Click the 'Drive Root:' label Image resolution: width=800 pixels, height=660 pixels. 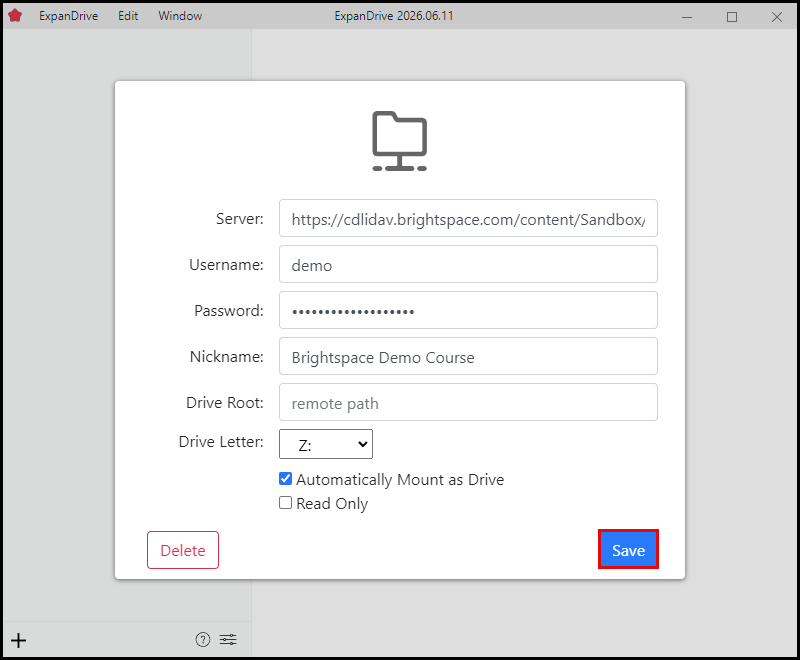pyautogui.click(x=225, y=402)
